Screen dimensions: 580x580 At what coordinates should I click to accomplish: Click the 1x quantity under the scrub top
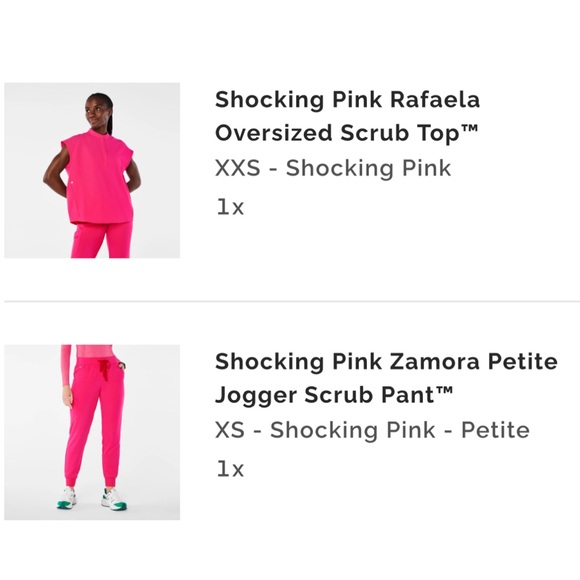pyautogui.click(x=230, y=207)
